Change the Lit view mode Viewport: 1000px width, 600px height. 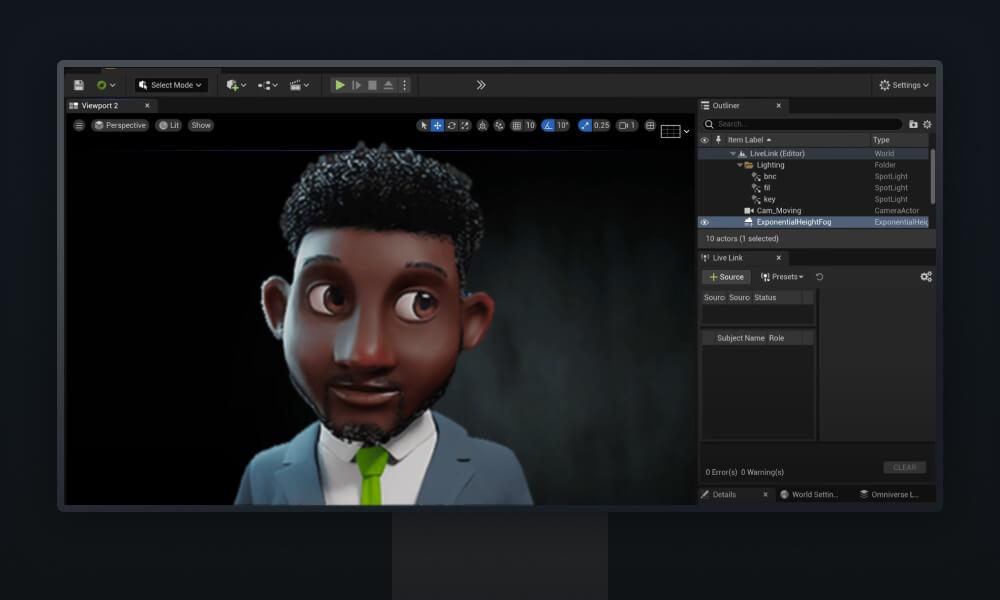click(168, 126)
